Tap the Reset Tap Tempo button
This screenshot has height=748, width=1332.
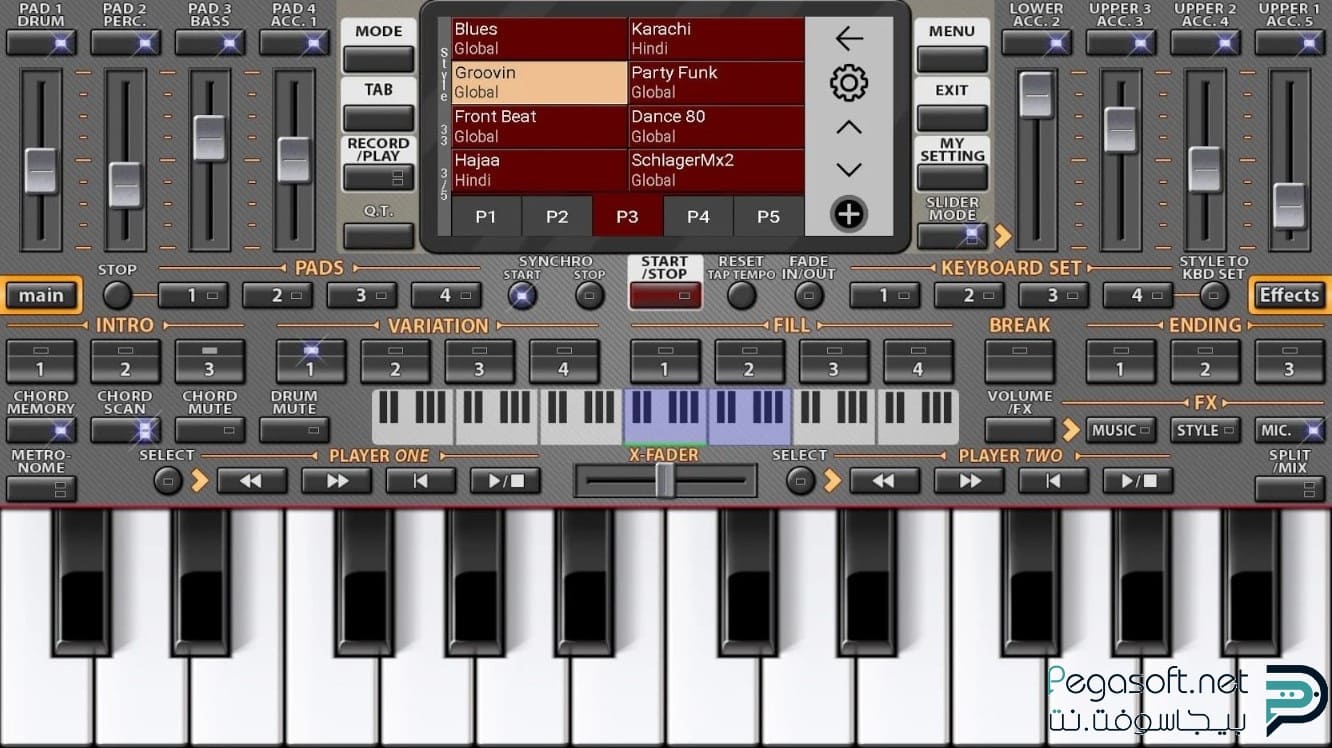741,295
